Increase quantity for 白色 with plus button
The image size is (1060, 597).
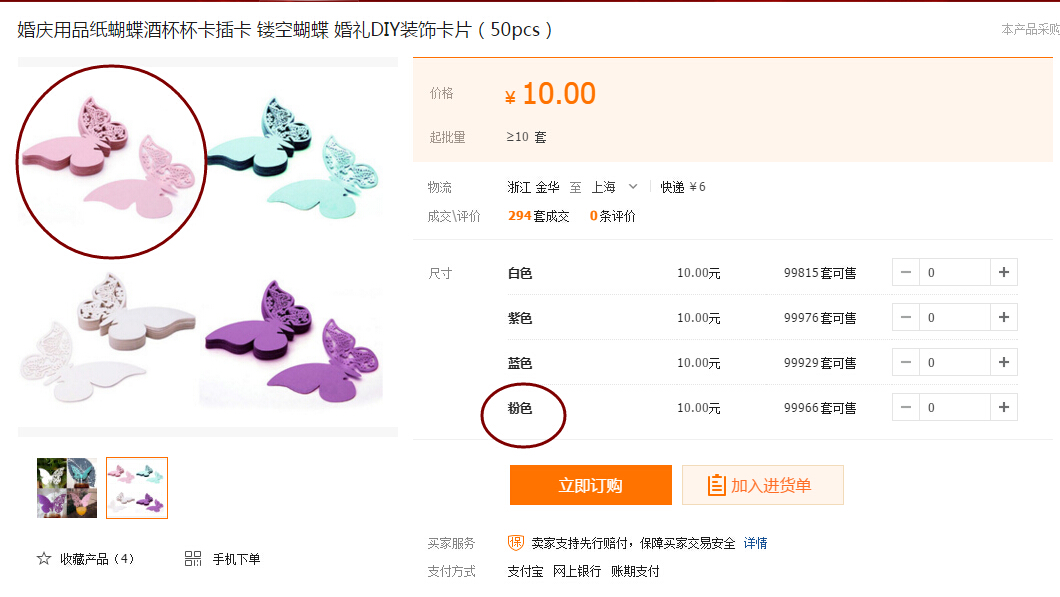pyautogui.click(x=1004, y=272)
